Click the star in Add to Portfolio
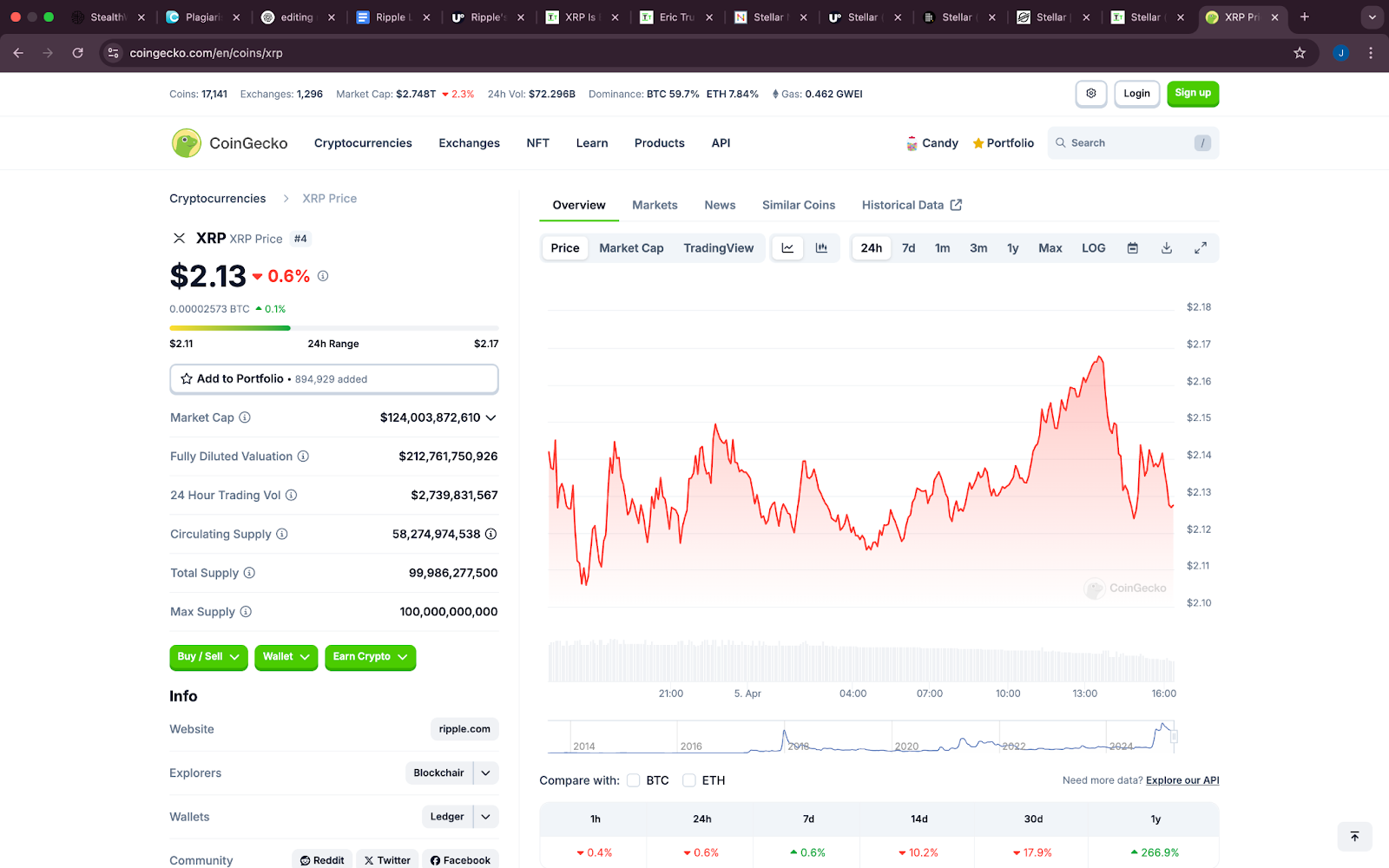 point(187,379)
